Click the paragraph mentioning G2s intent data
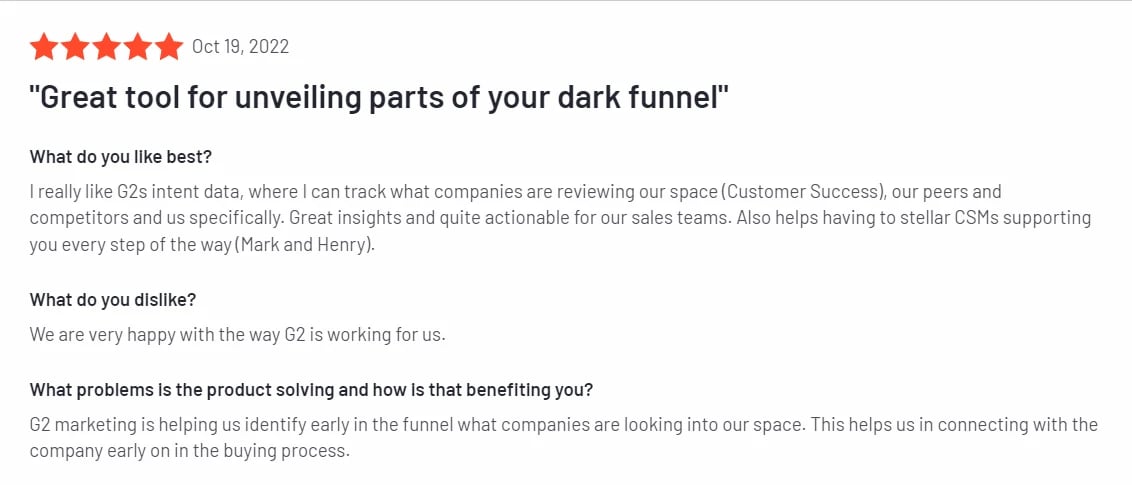The height and width of the screenshot is (485, 1132). (x=560, y=219)
